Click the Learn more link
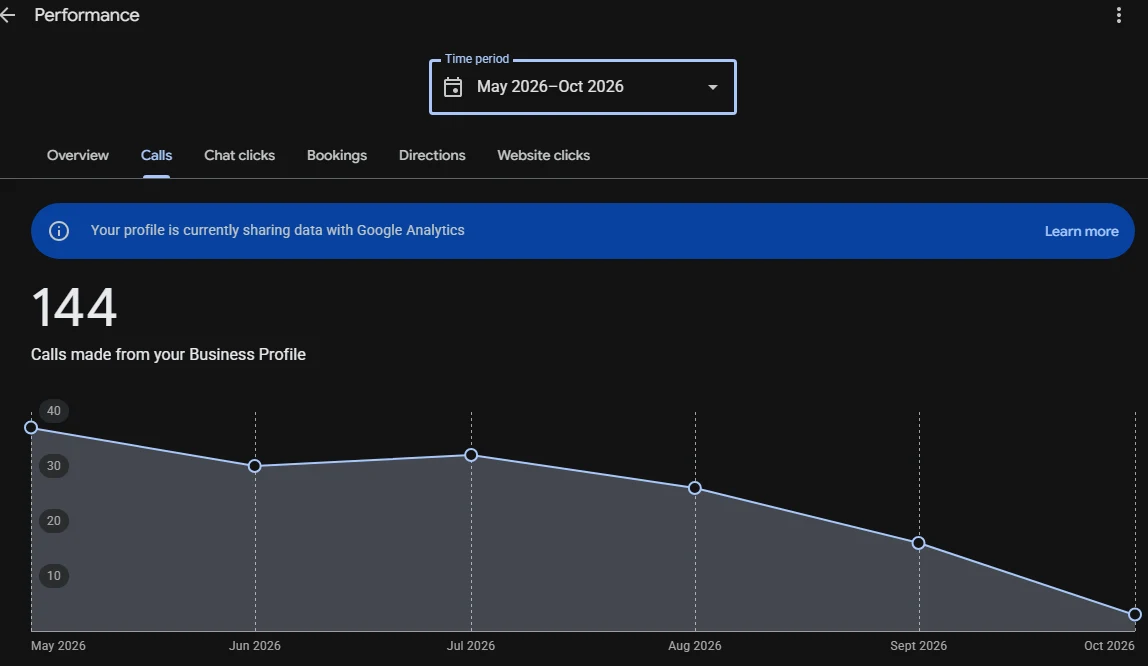1148x666 pixels. (1081, 231)
